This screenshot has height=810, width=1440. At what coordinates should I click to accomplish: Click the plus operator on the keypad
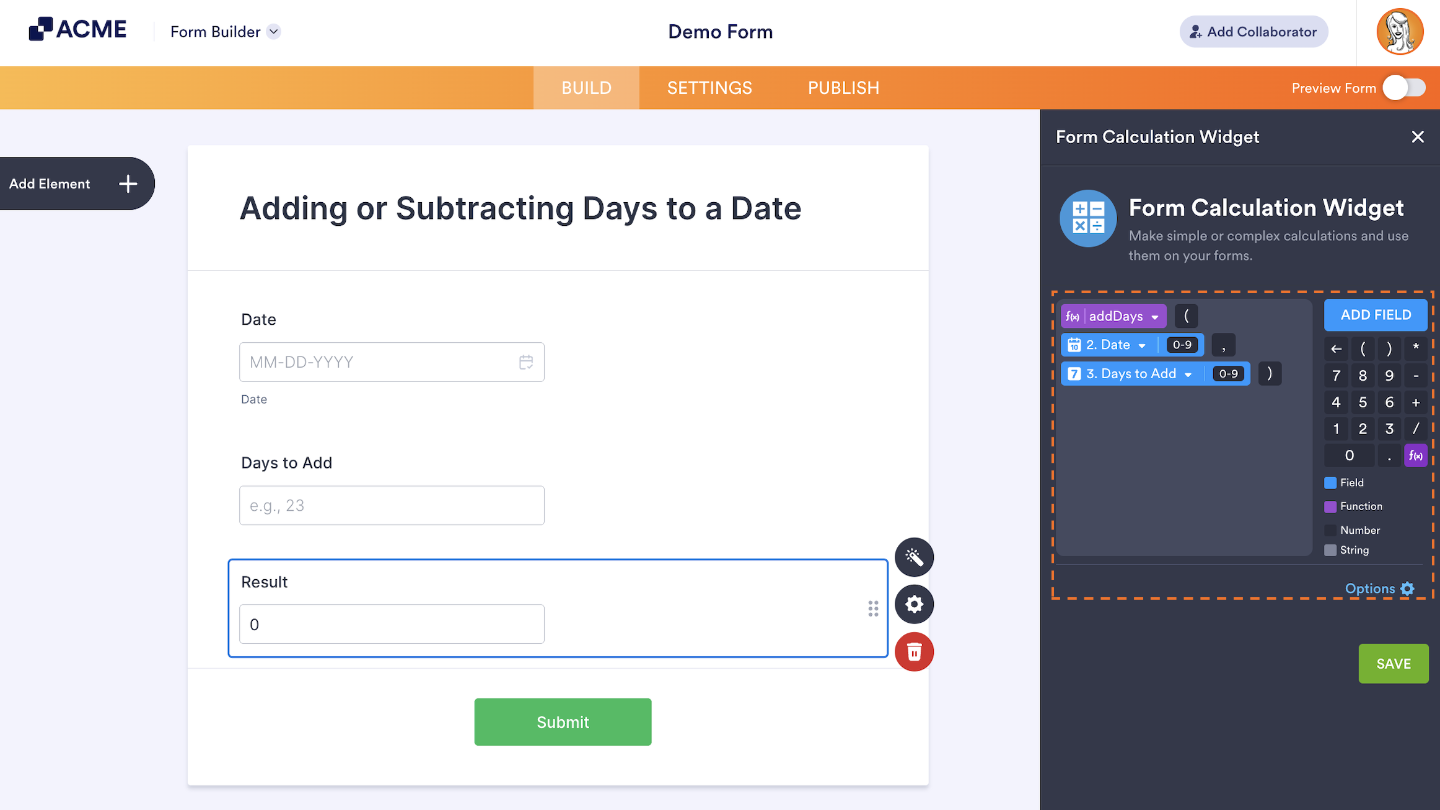[x=1415, y=401]
